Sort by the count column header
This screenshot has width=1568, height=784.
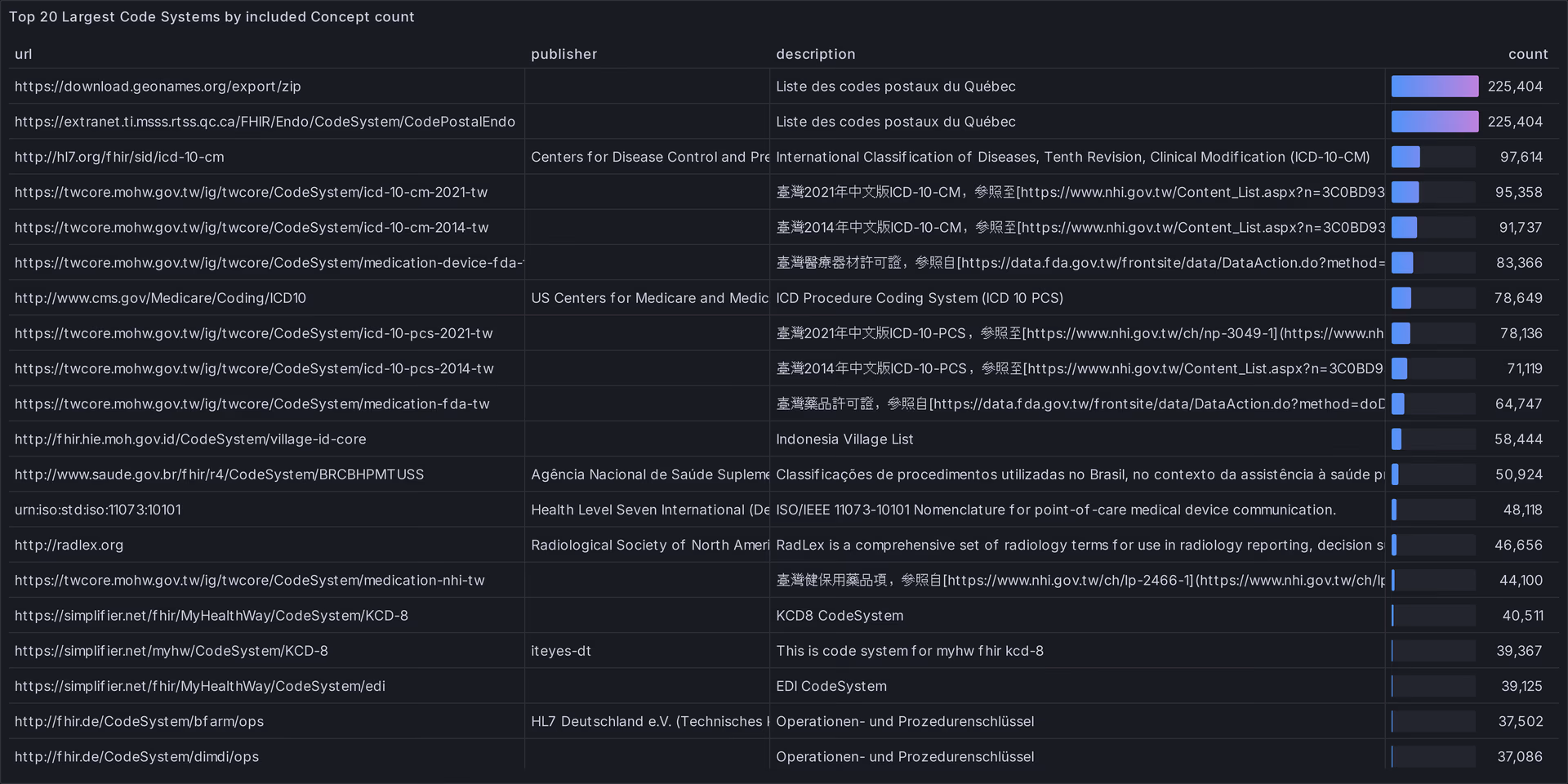click(x=1527, y=54)
